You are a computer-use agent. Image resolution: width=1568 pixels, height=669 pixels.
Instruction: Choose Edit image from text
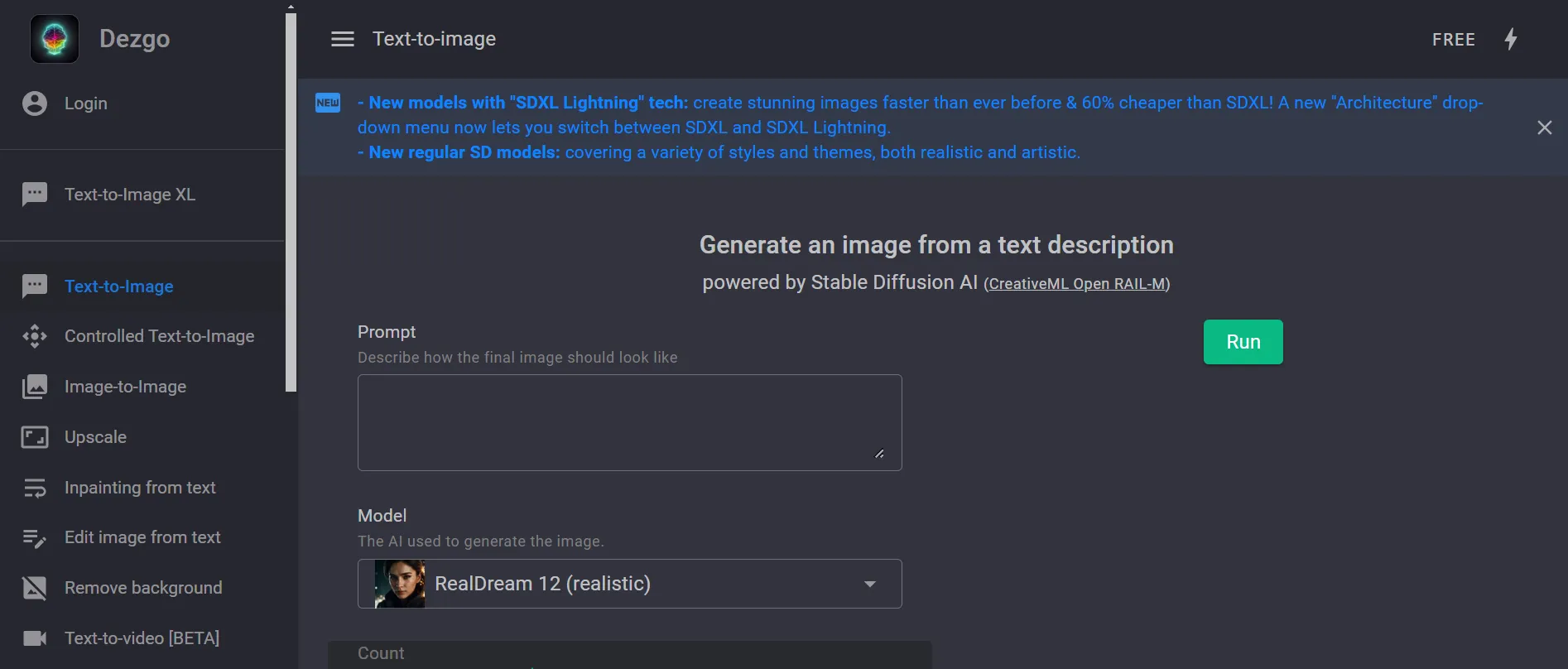tap(142, 538)
